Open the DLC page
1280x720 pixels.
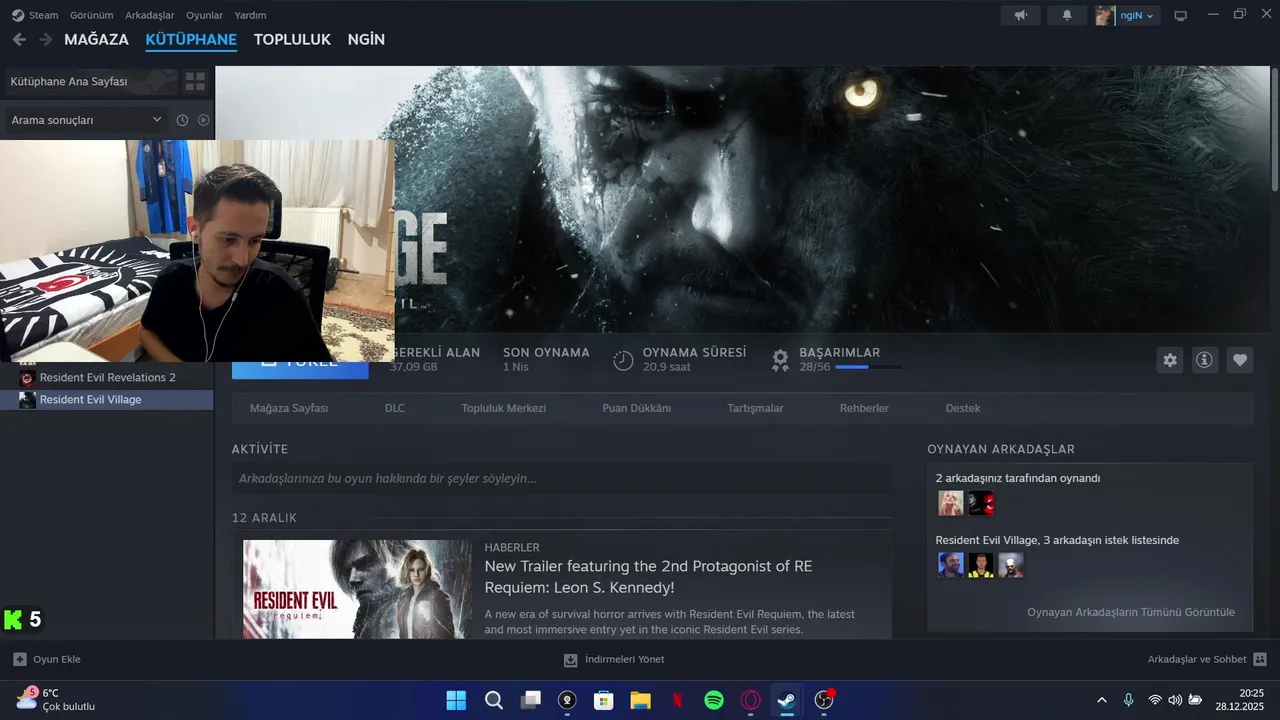point(395,408)
